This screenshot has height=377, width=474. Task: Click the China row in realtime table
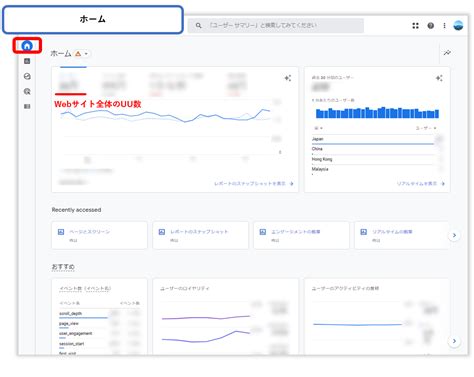pos(377,150)
